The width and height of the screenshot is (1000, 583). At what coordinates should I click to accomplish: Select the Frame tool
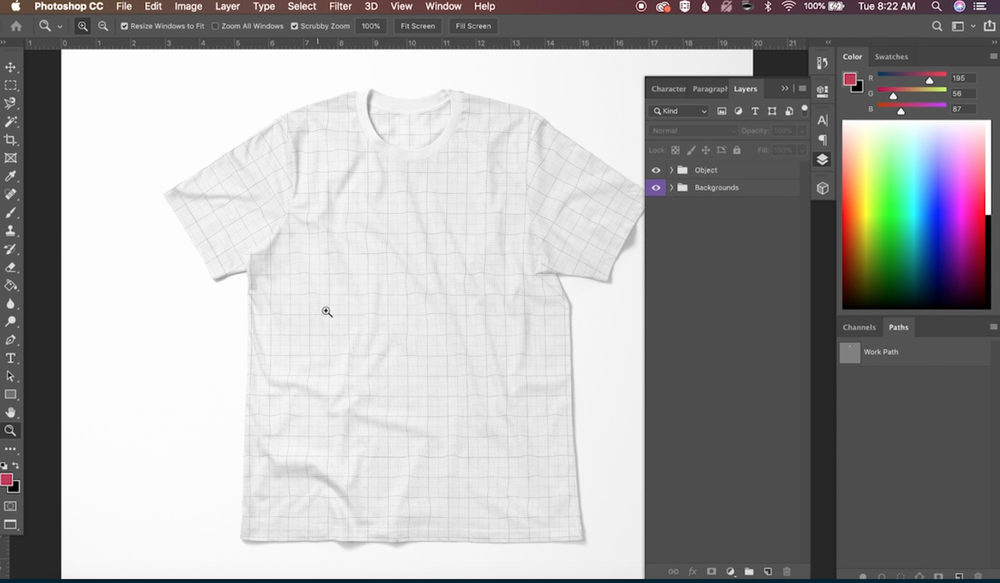point(10,158)
